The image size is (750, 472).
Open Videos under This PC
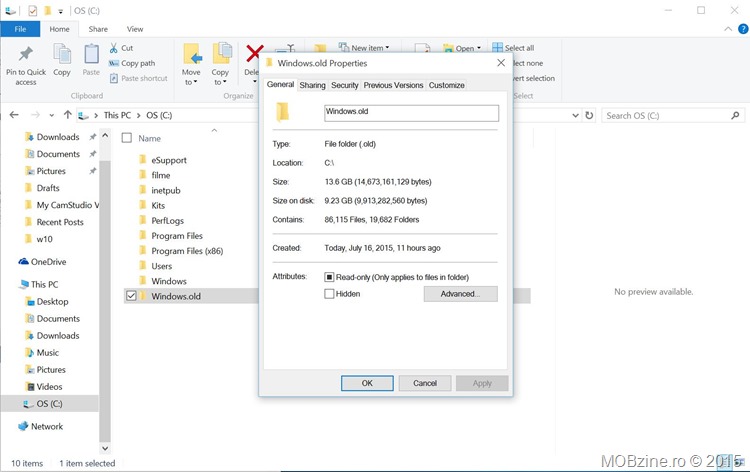pyautogui.click(x=49, y=386)
